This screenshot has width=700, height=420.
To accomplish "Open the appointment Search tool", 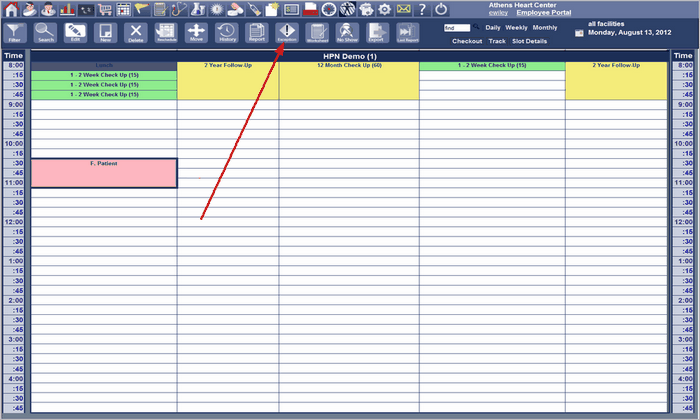I will 45,33.
